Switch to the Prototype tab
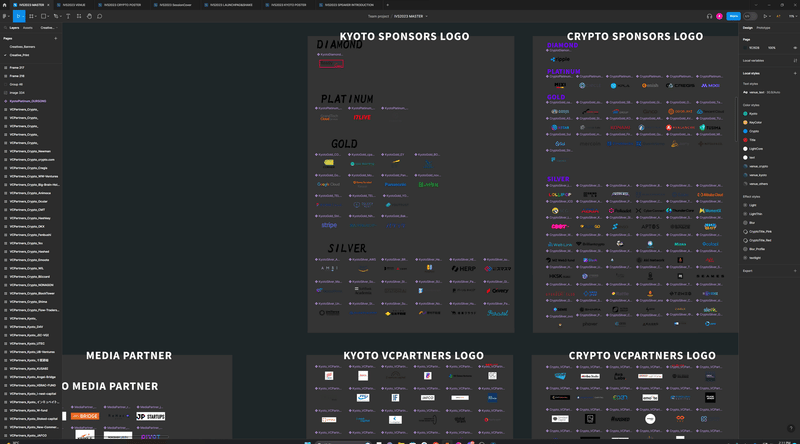The height and width of the screenshot is (444, 800). coord(763,28)
